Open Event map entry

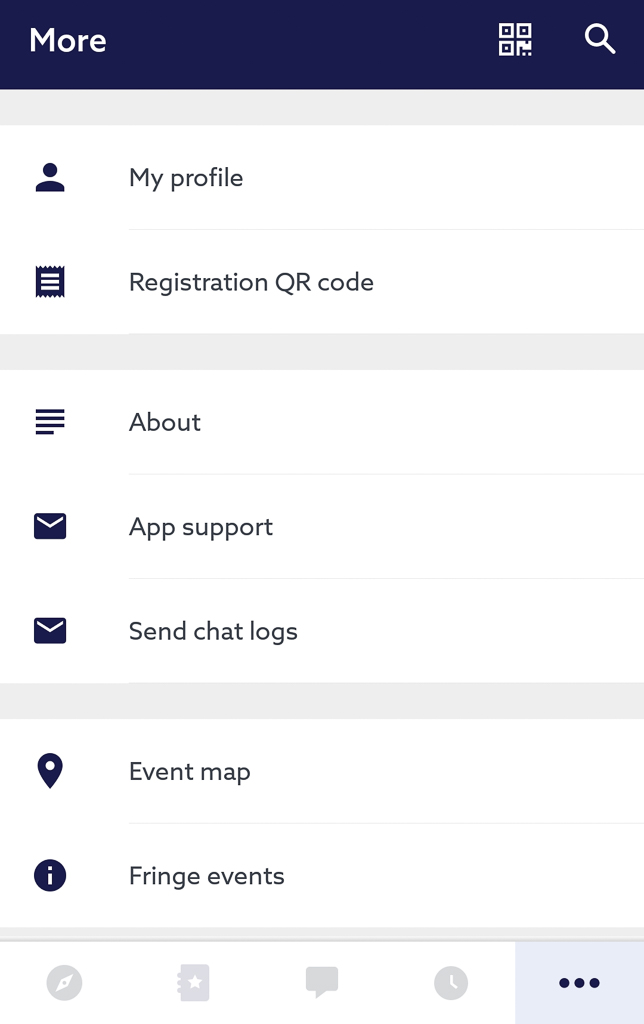[x=190, y=771]
